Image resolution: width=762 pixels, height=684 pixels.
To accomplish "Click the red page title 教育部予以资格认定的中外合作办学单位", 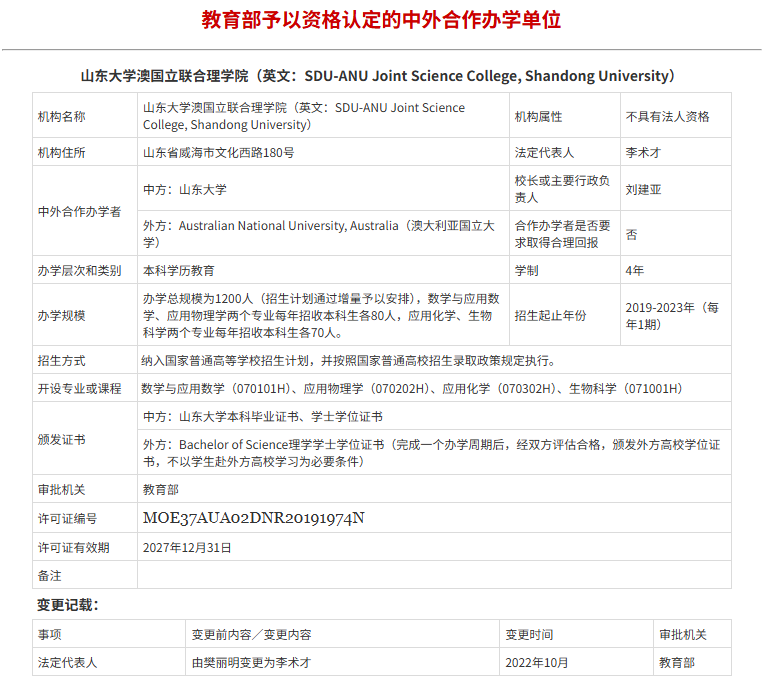I will tap(381, 20).
